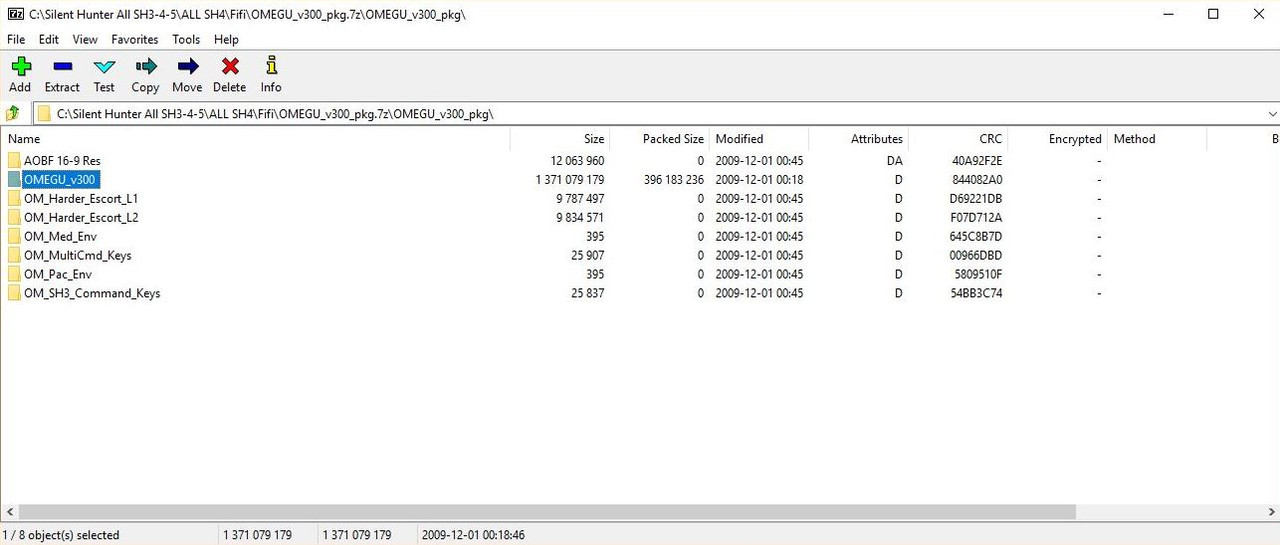Select the OM_Harder_Escort_L1 name text

[x=81, y=199]
